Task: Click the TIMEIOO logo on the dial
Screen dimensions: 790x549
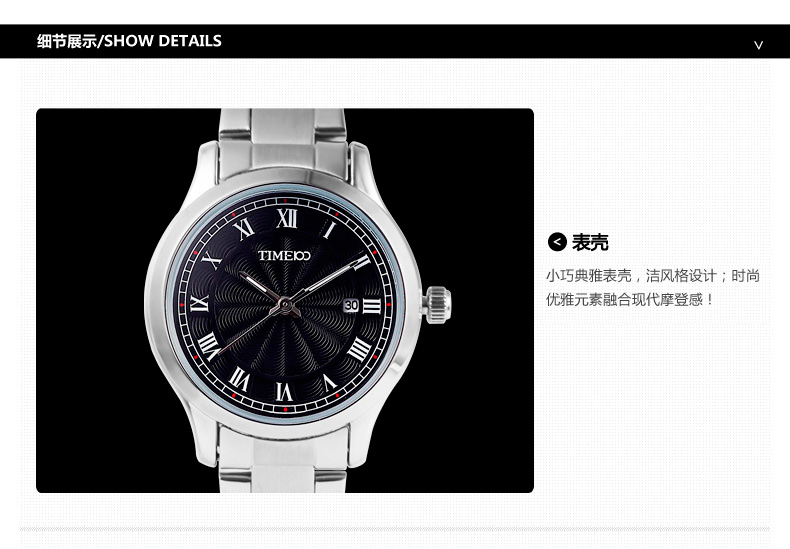Action: [284, 255]
